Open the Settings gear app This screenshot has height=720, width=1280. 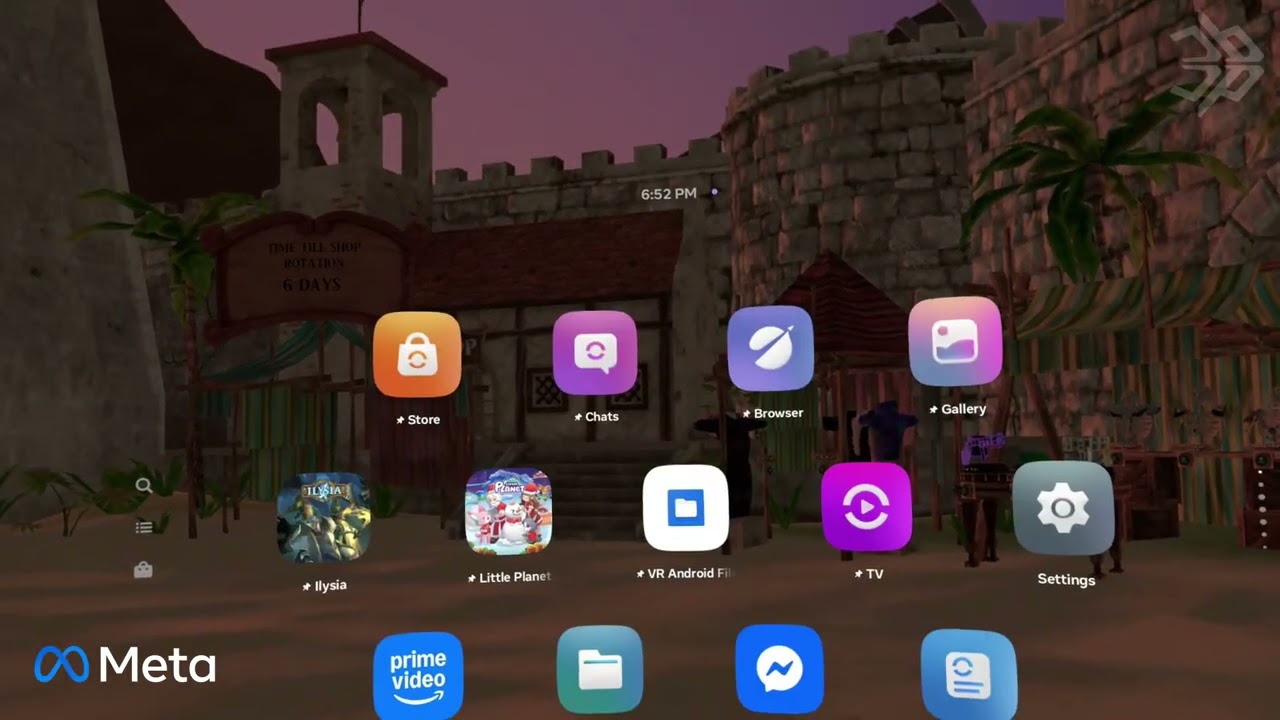click(1063, 509)
